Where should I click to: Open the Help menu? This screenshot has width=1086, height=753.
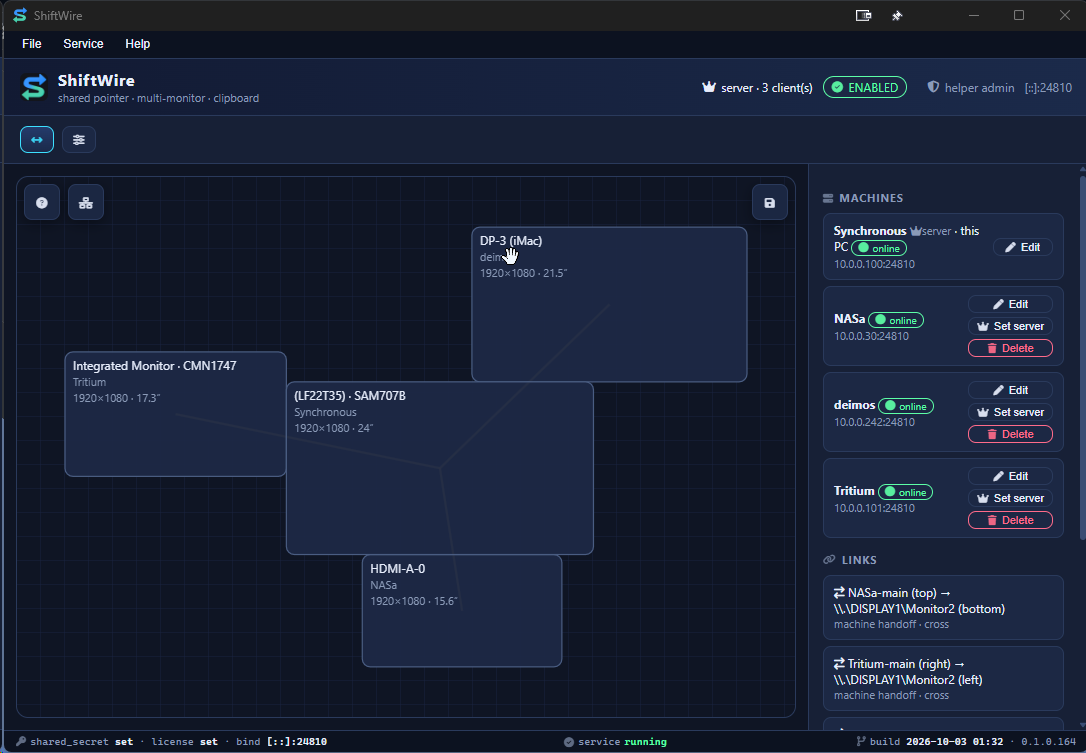click(x=137, y=44)
